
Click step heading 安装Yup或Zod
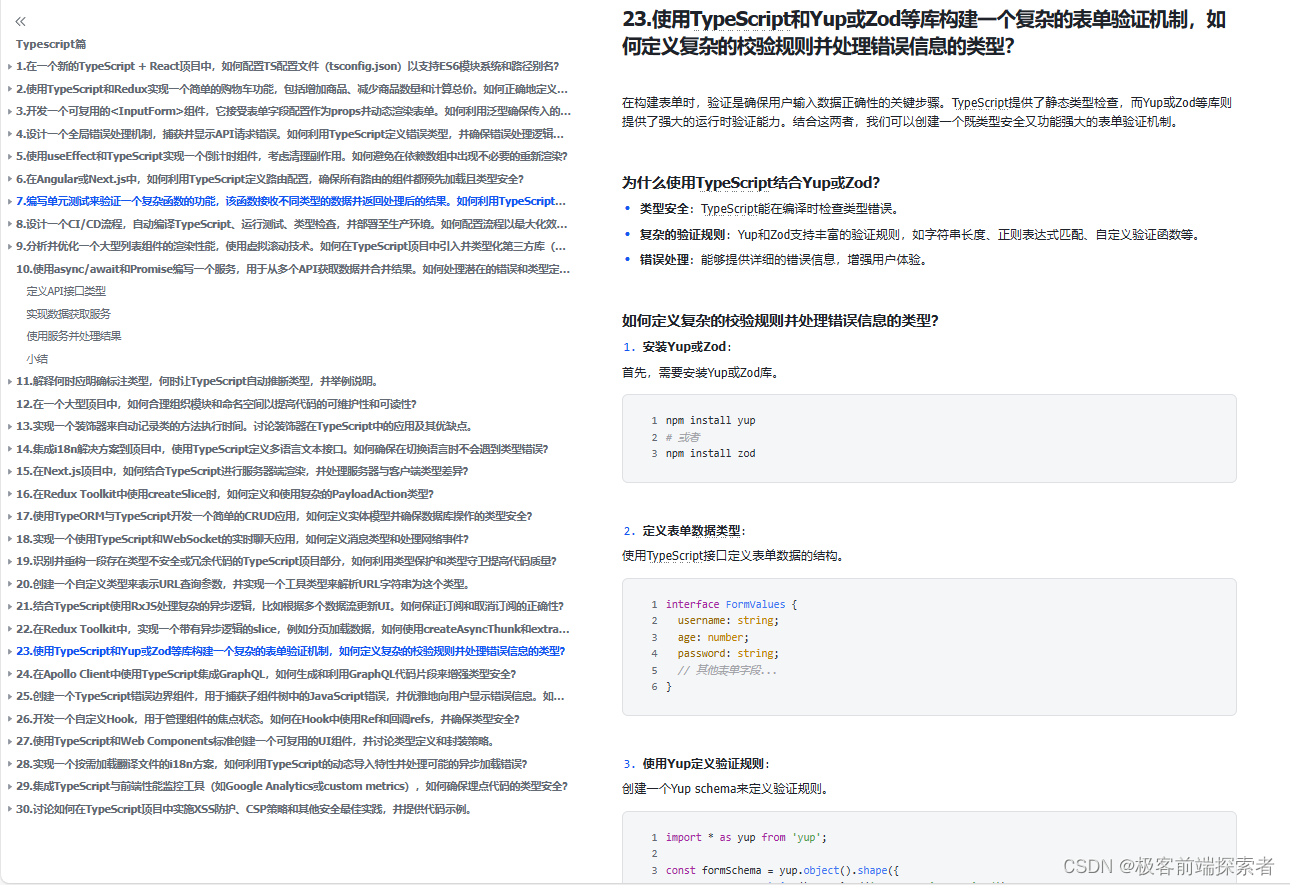(x=686, y=347)
